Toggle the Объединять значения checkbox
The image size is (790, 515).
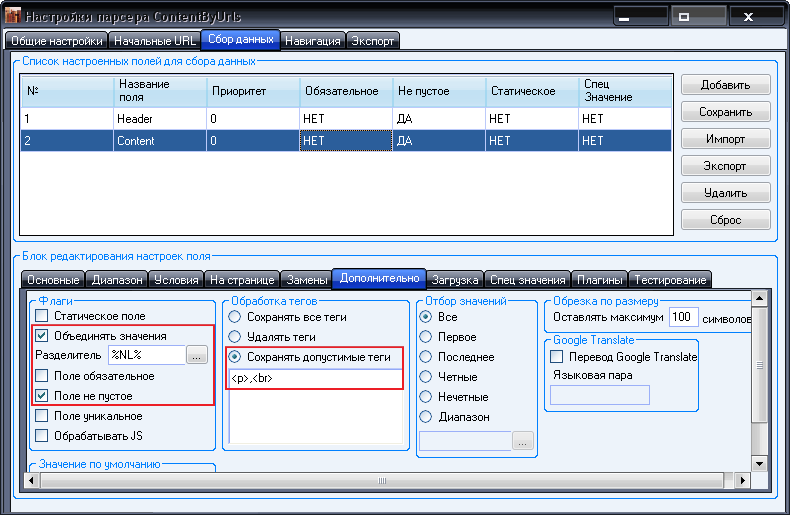tap(41, 336)
